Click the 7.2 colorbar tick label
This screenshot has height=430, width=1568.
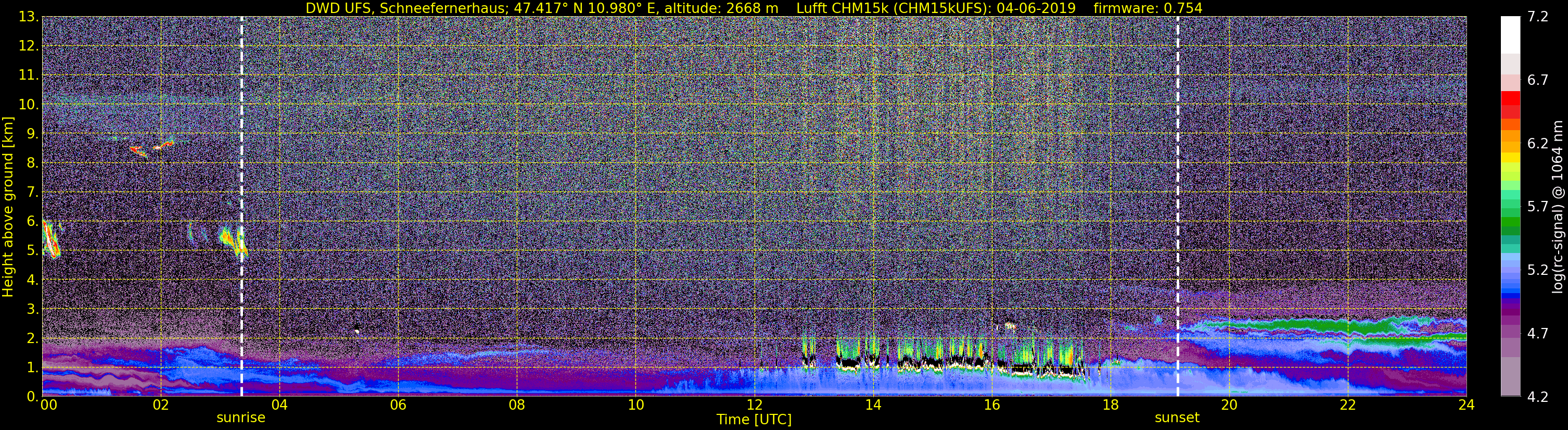[x=1538, y=17]
